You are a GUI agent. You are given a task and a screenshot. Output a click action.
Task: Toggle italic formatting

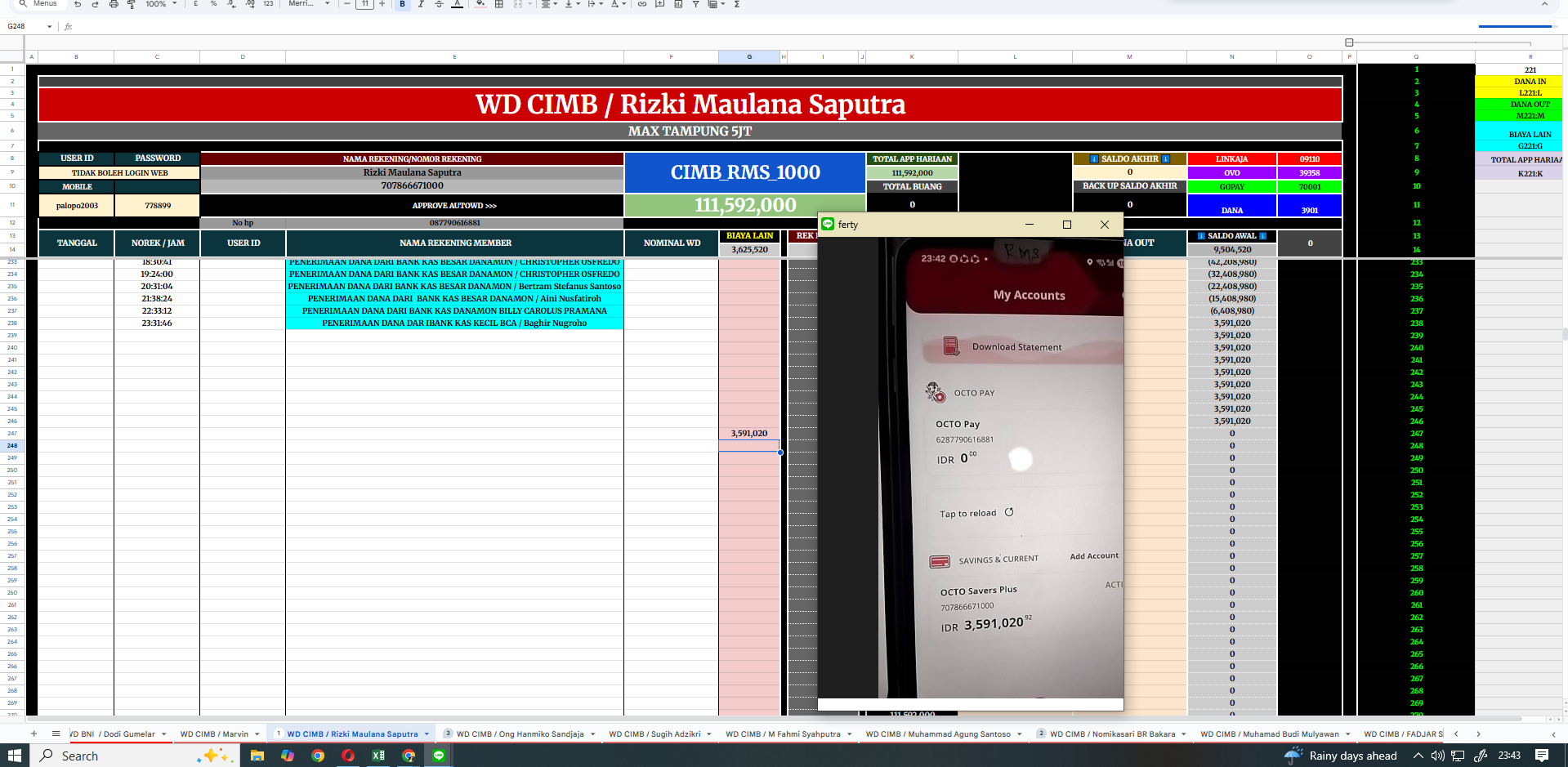click(421, 4)
